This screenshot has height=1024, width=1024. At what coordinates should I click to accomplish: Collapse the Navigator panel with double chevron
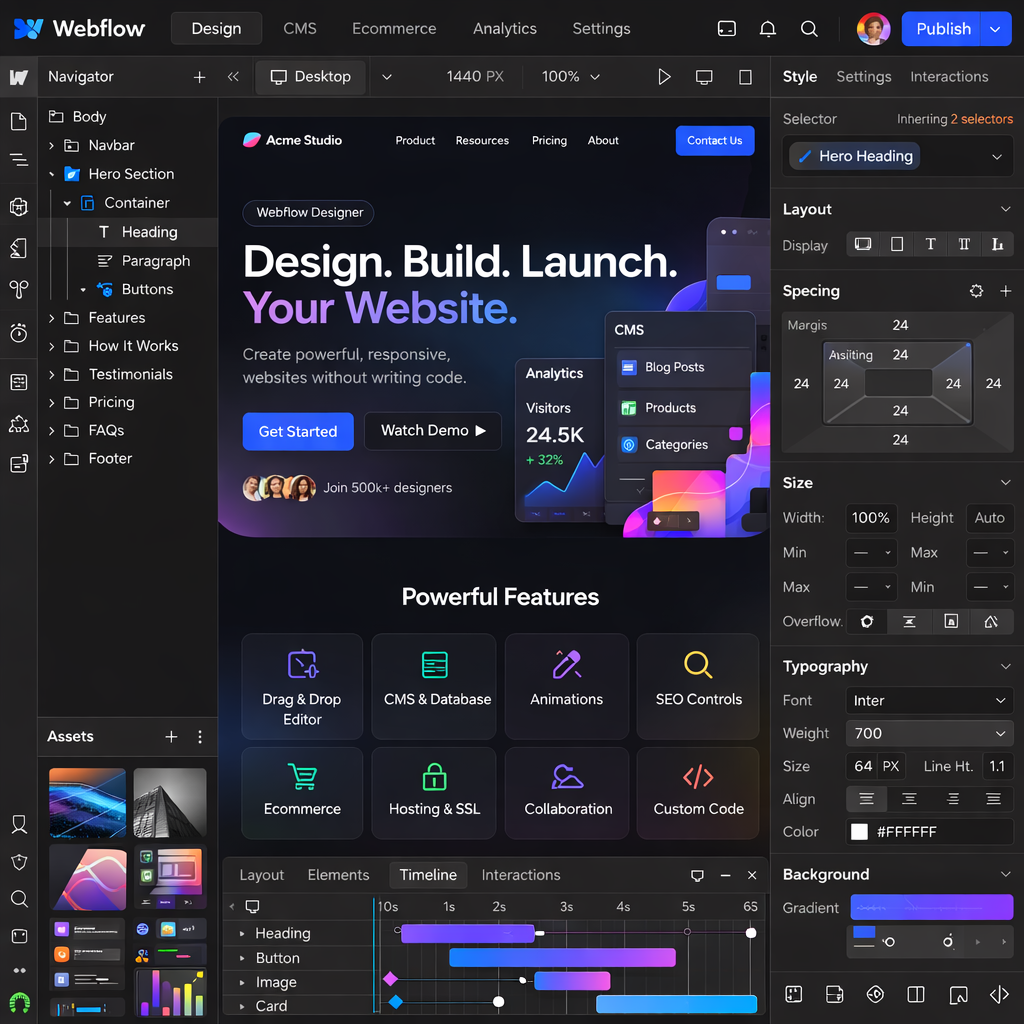point(233,77)
